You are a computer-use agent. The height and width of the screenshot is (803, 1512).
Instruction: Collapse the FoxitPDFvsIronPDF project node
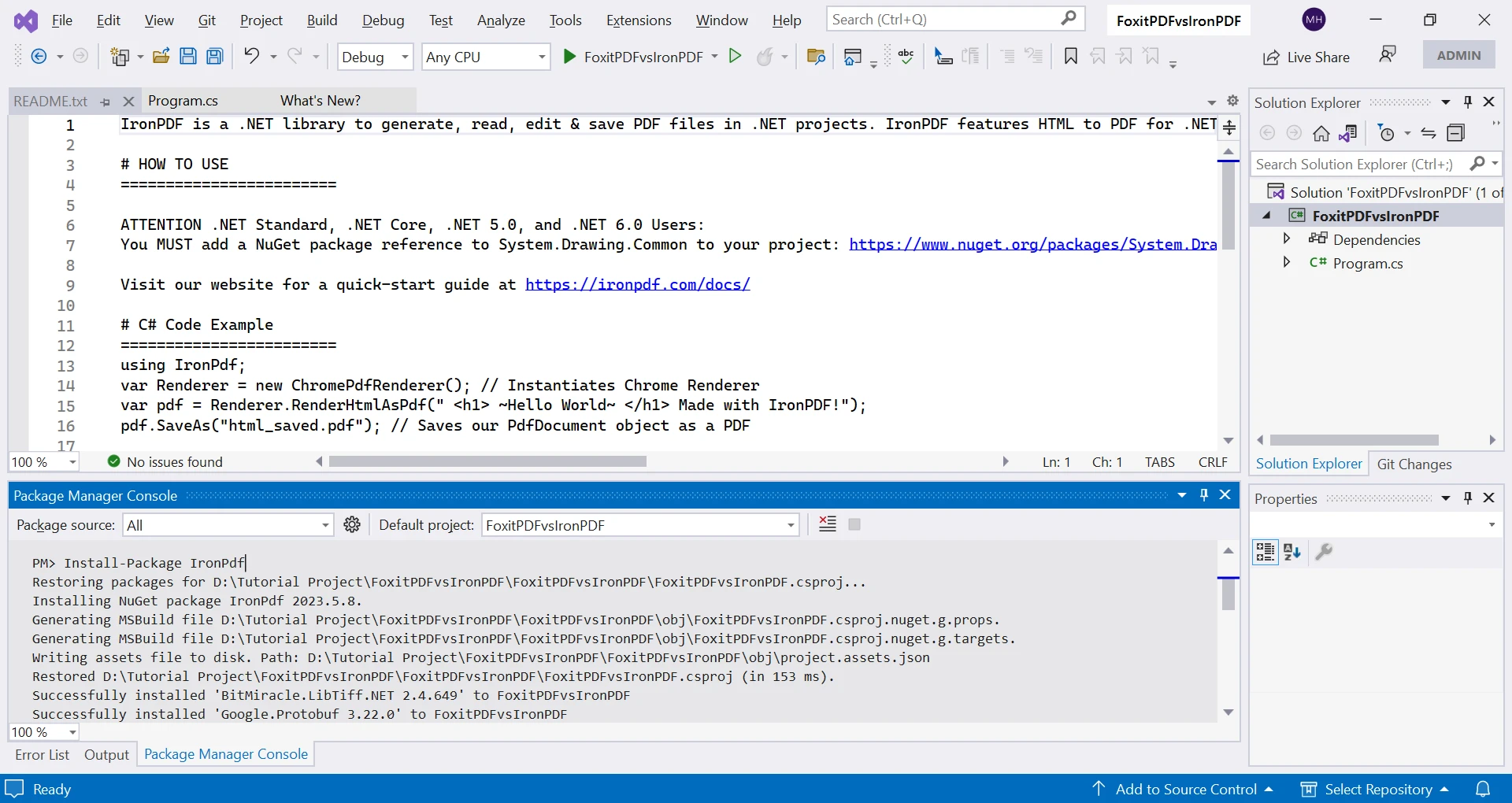coord(1266,216)
